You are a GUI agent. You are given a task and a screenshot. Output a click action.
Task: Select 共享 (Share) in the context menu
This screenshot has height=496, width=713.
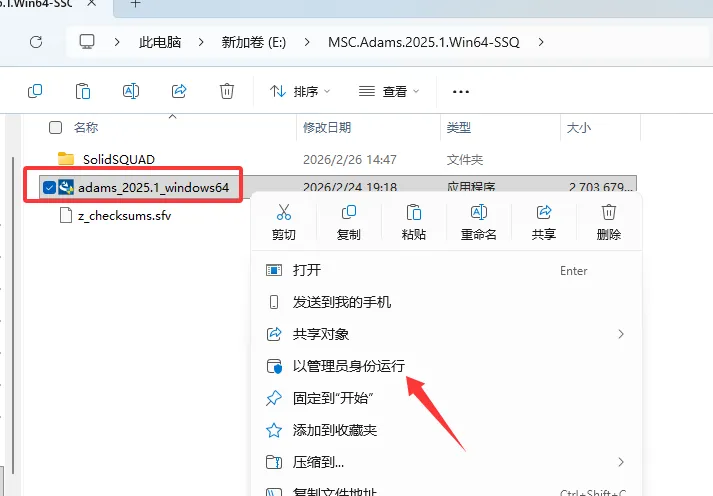544,222
